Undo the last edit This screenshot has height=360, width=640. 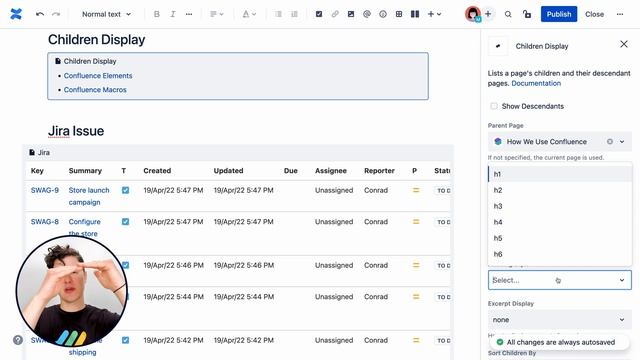40,14
